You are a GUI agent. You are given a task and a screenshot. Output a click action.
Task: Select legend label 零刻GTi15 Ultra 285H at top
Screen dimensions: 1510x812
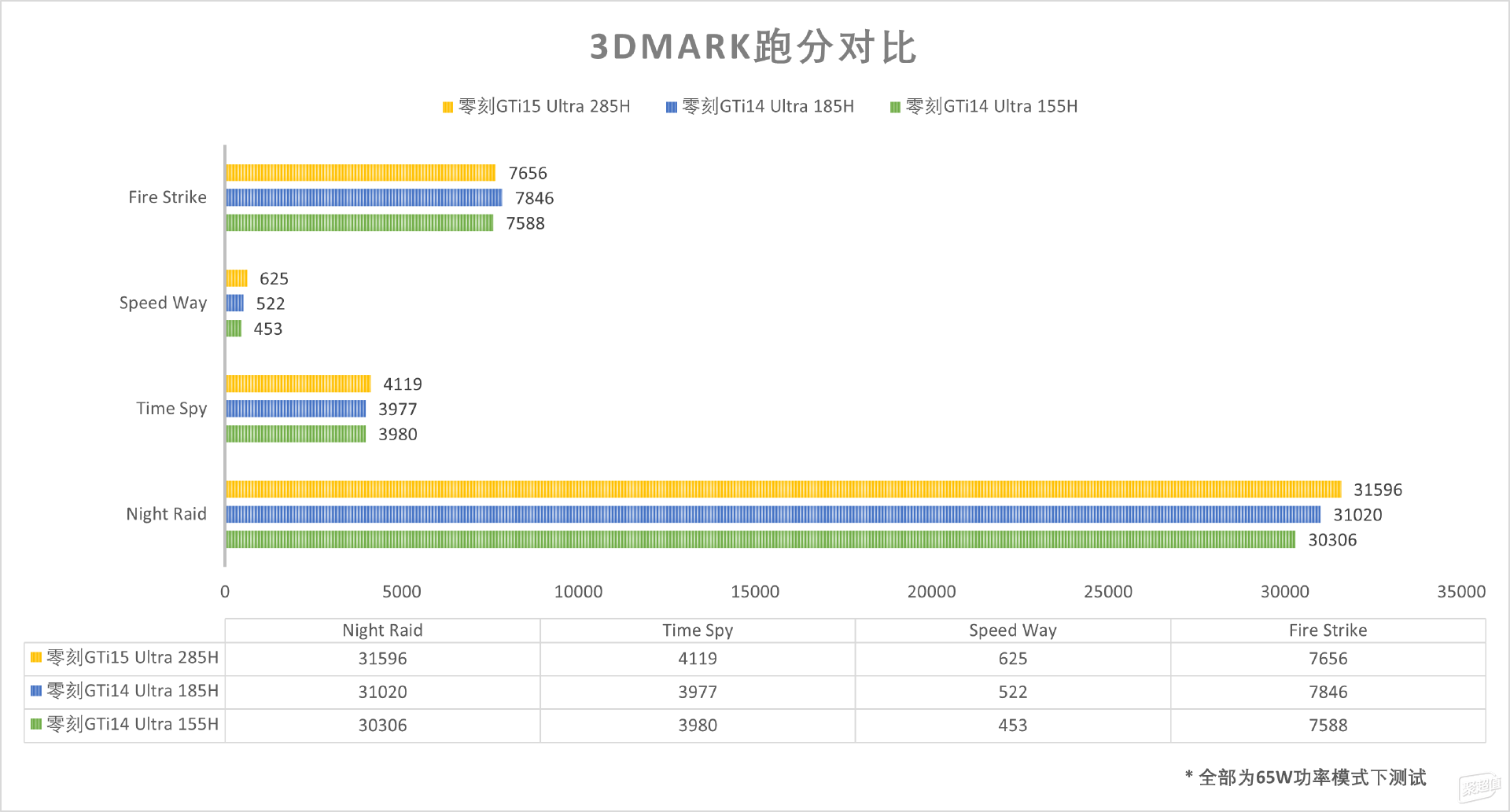(x=544, y=107)
